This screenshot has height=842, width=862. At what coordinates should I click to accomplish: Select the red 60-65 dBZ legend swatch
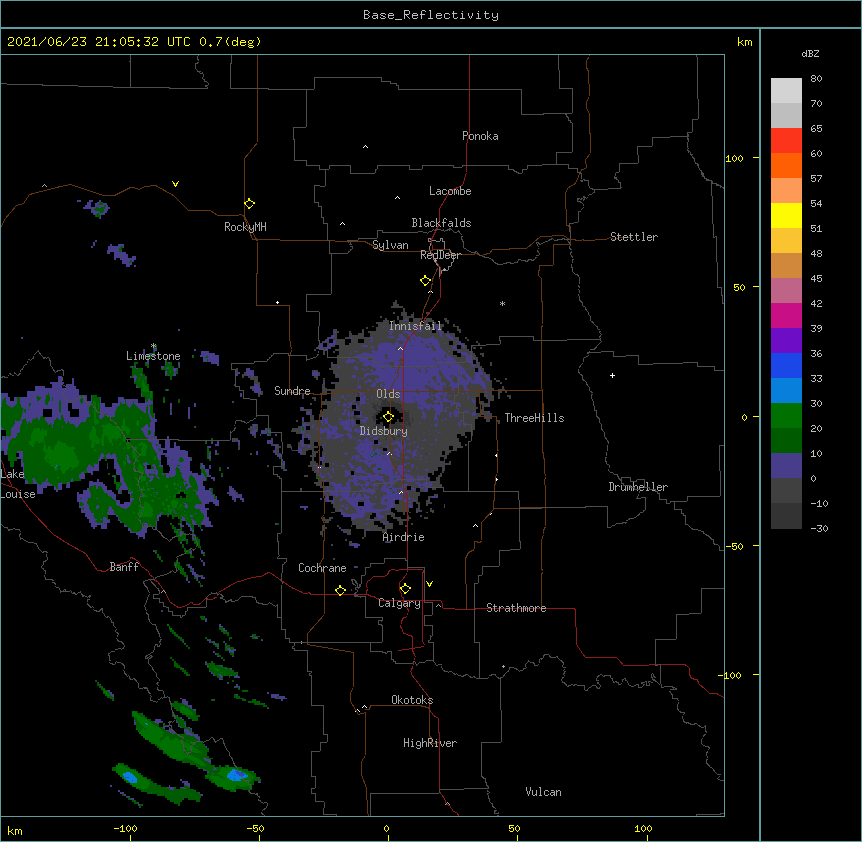coord(786,140)
